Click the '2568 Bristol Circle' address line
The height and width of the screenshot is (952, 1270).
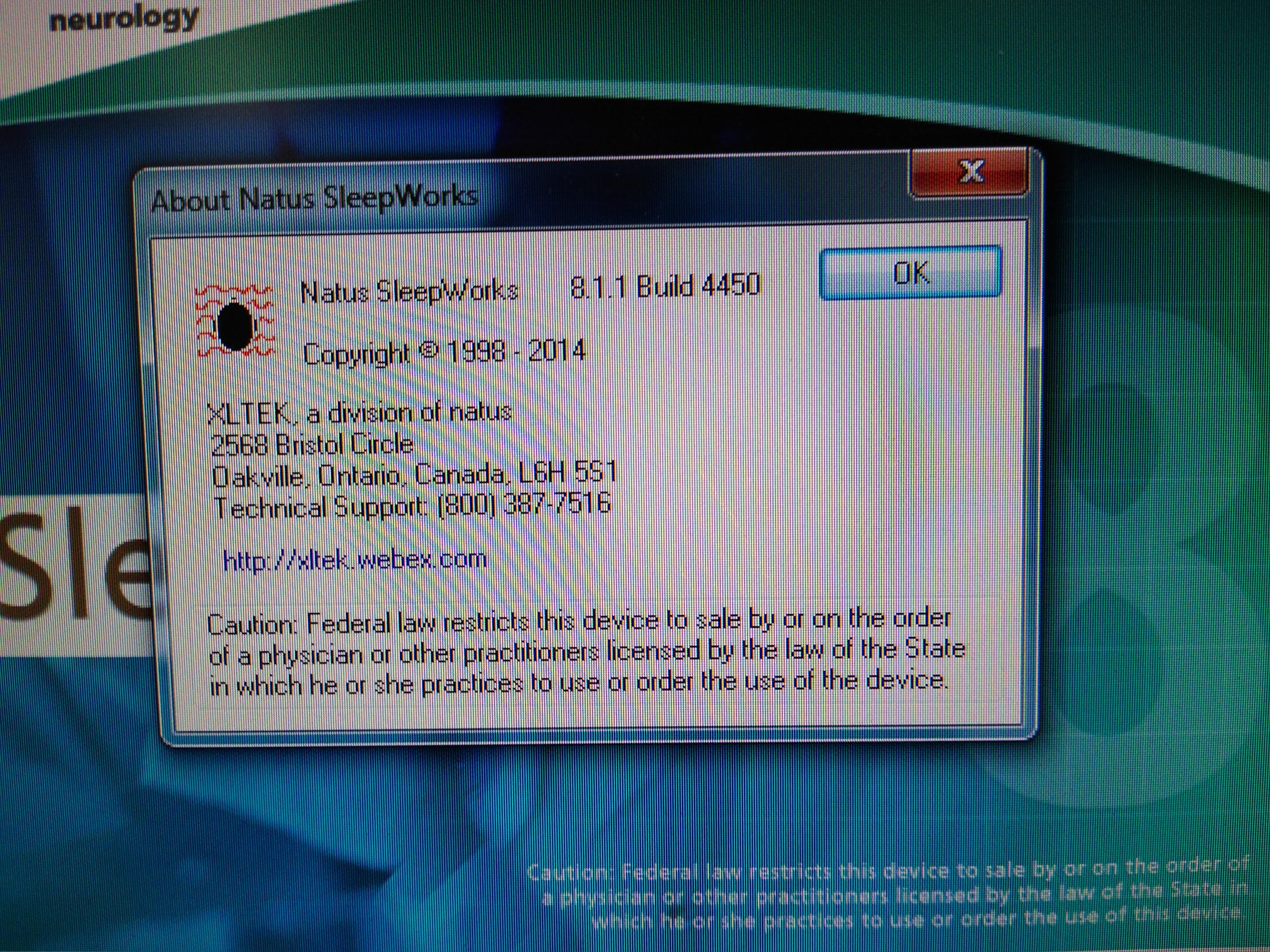click(x=312, y=445)
